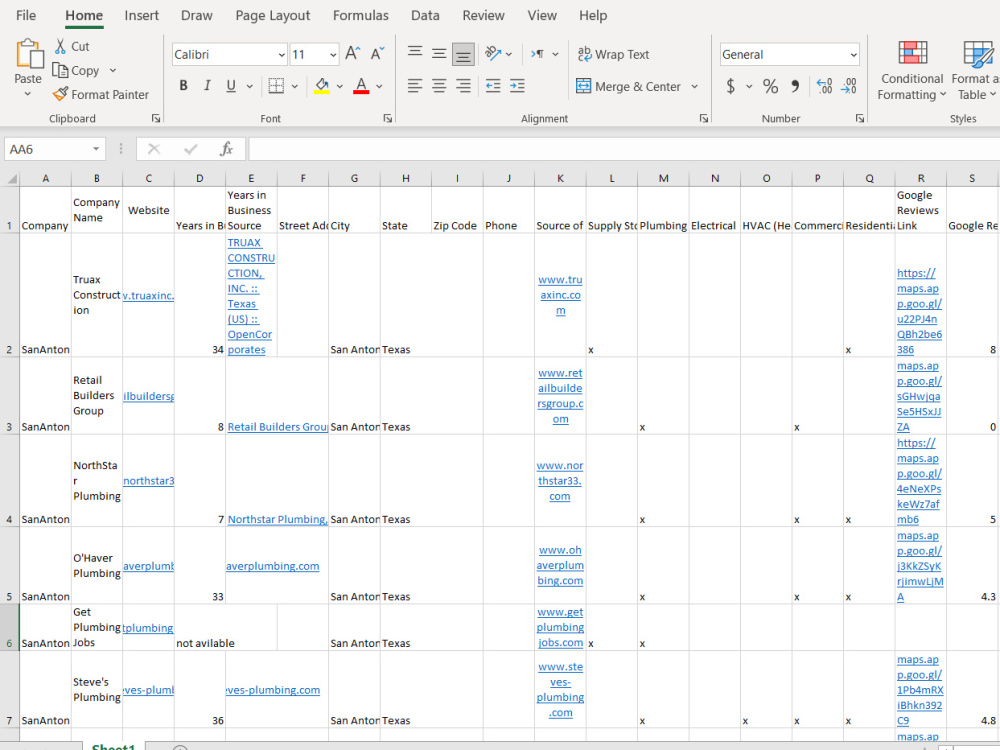The width and height of the screenshot is (1000, 750).
Task: Click the Insert Function fx icon
Action: point(226,149)
